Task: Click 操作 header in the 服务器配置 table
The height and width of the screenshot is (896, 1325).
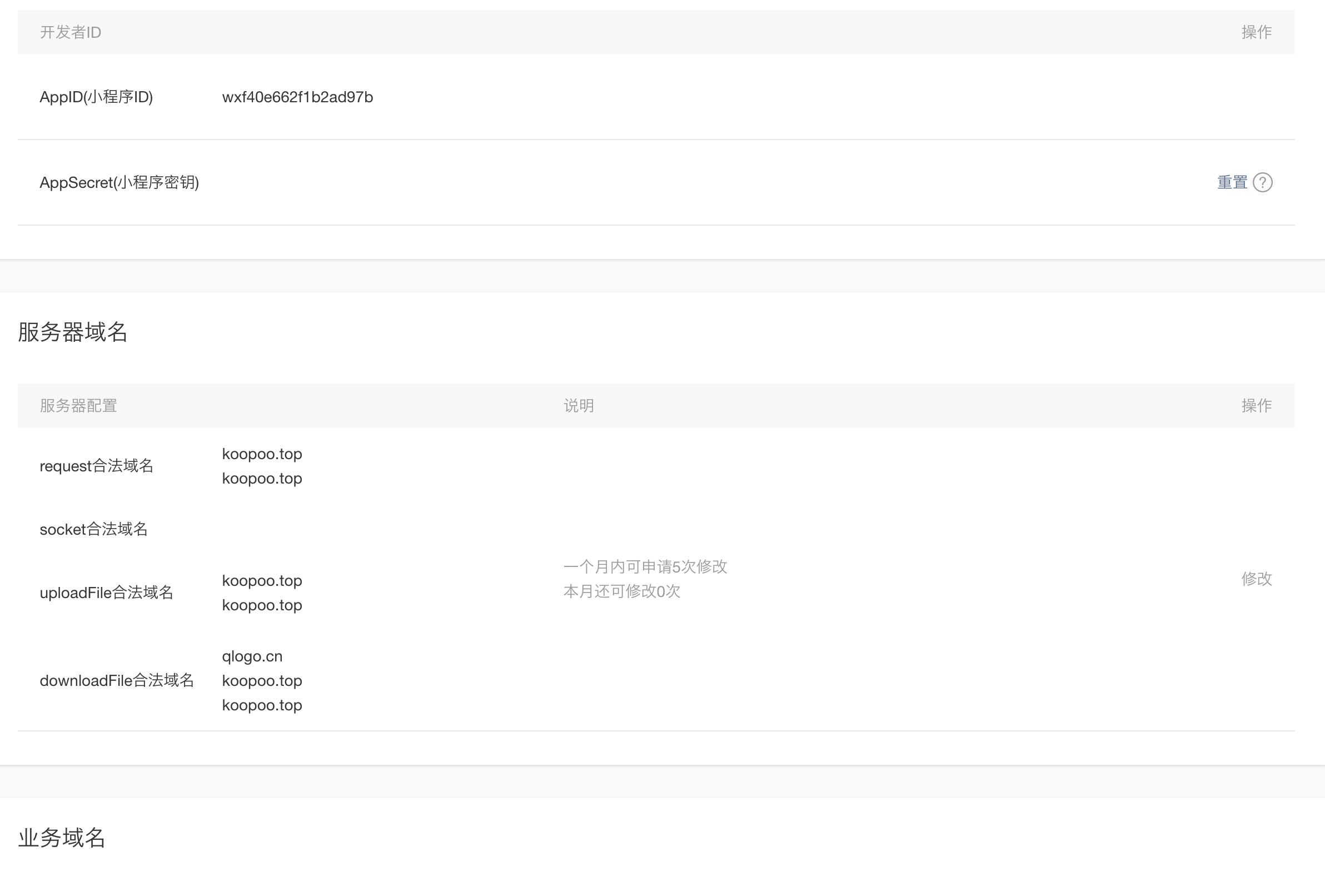Action: 1256,406
